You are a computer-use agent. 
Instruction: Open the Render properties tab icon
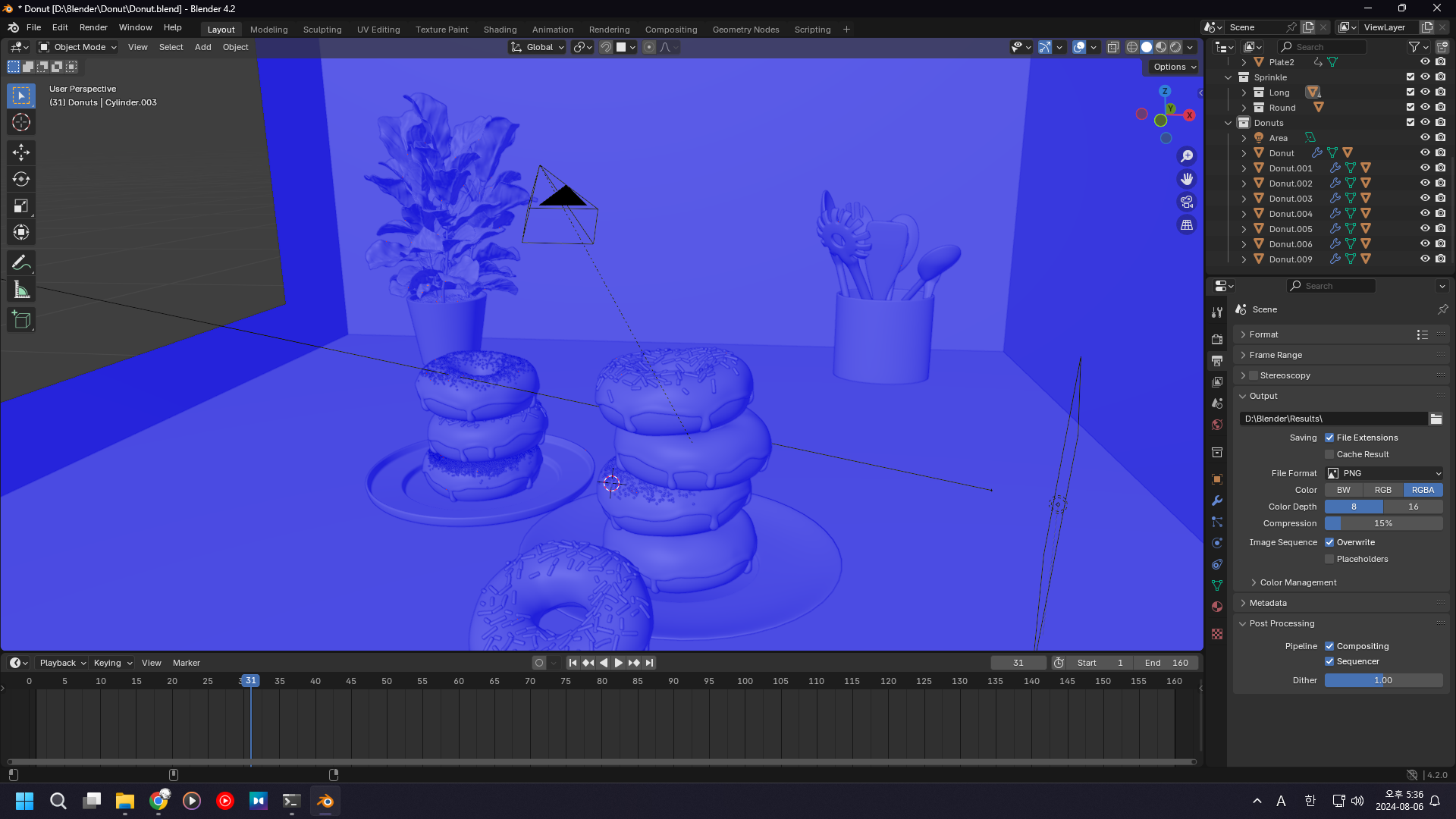pos(1217,339)
